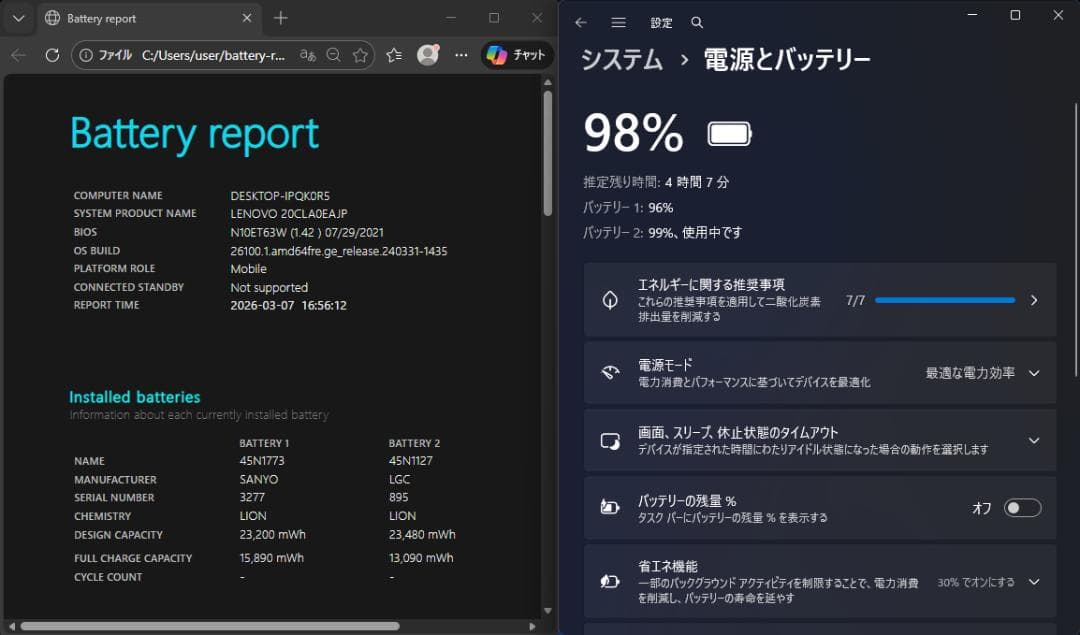Select the Battery report tab
The width and height of the screenshot is (1080, 635).
coord(149,19)
